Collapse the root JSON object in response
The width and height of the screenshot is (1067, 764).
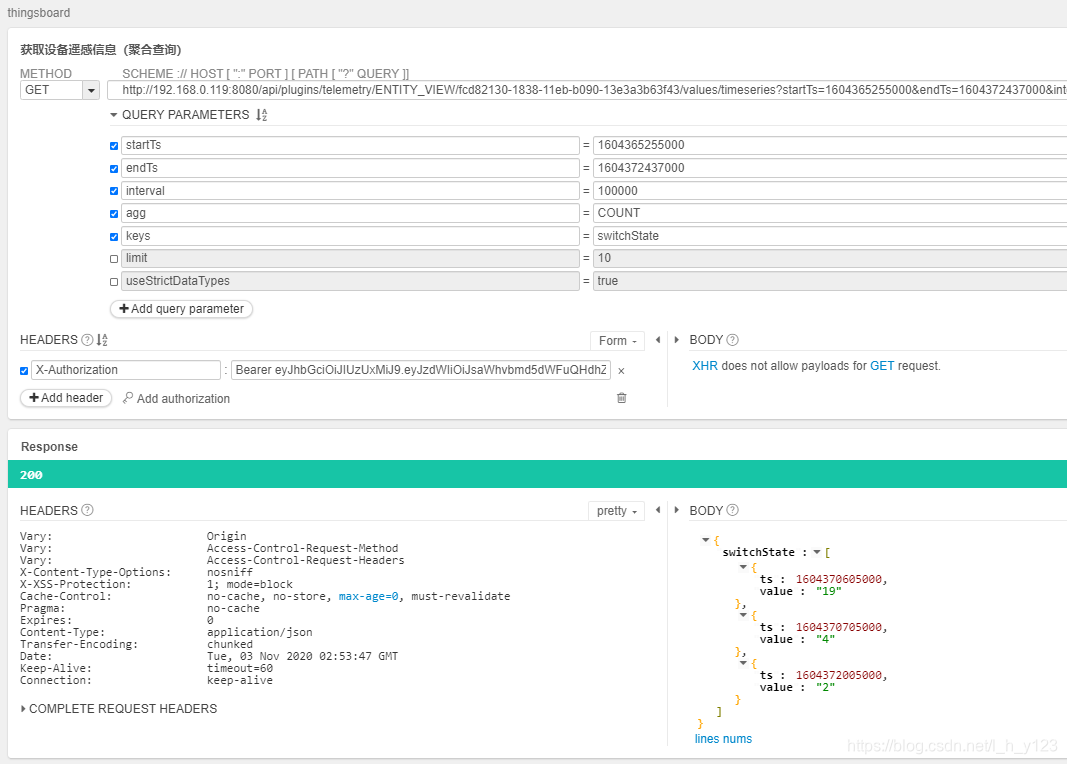(x=706, y=539)
